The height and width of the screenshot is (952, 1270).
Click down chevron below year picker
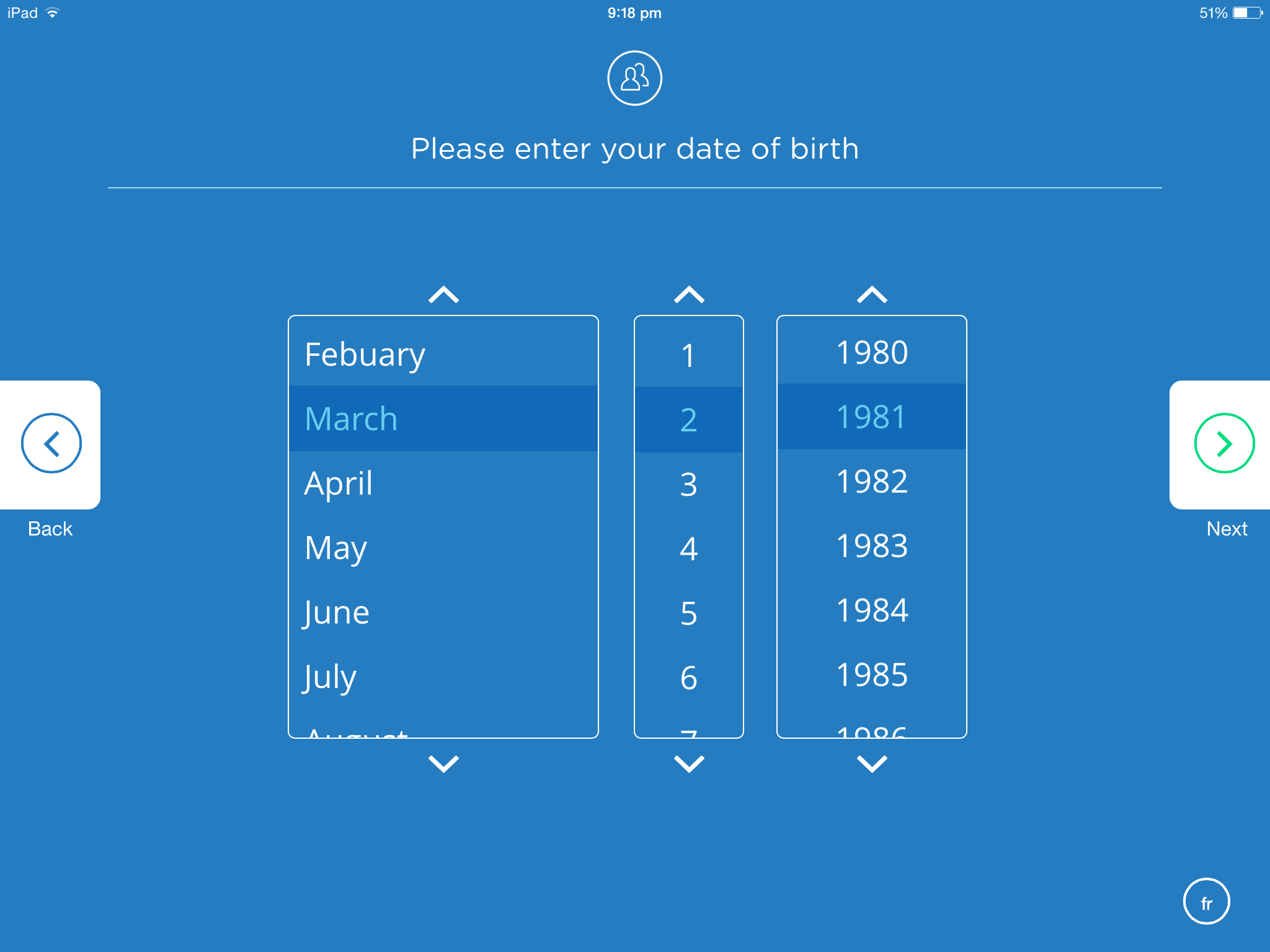872,764
